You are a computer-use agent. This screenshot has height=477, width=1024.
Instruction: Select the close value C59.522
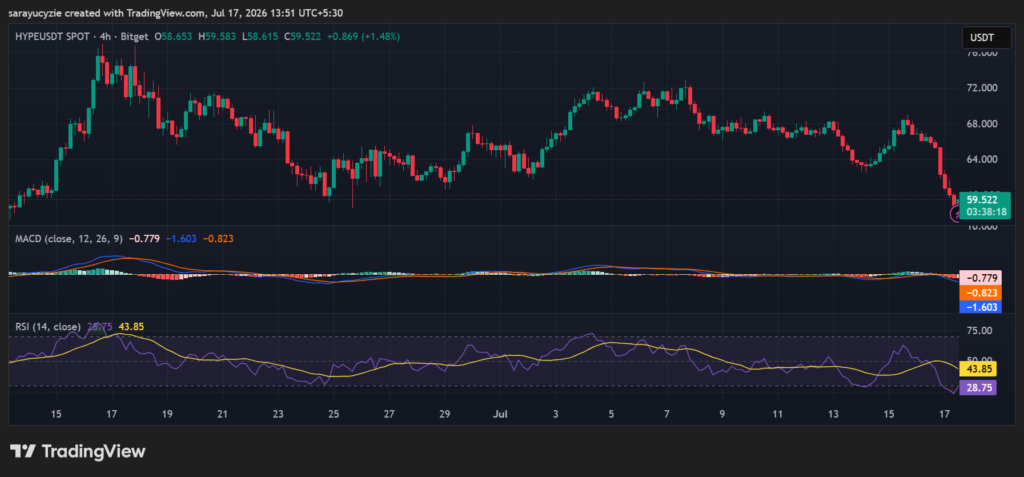(303, 37)
